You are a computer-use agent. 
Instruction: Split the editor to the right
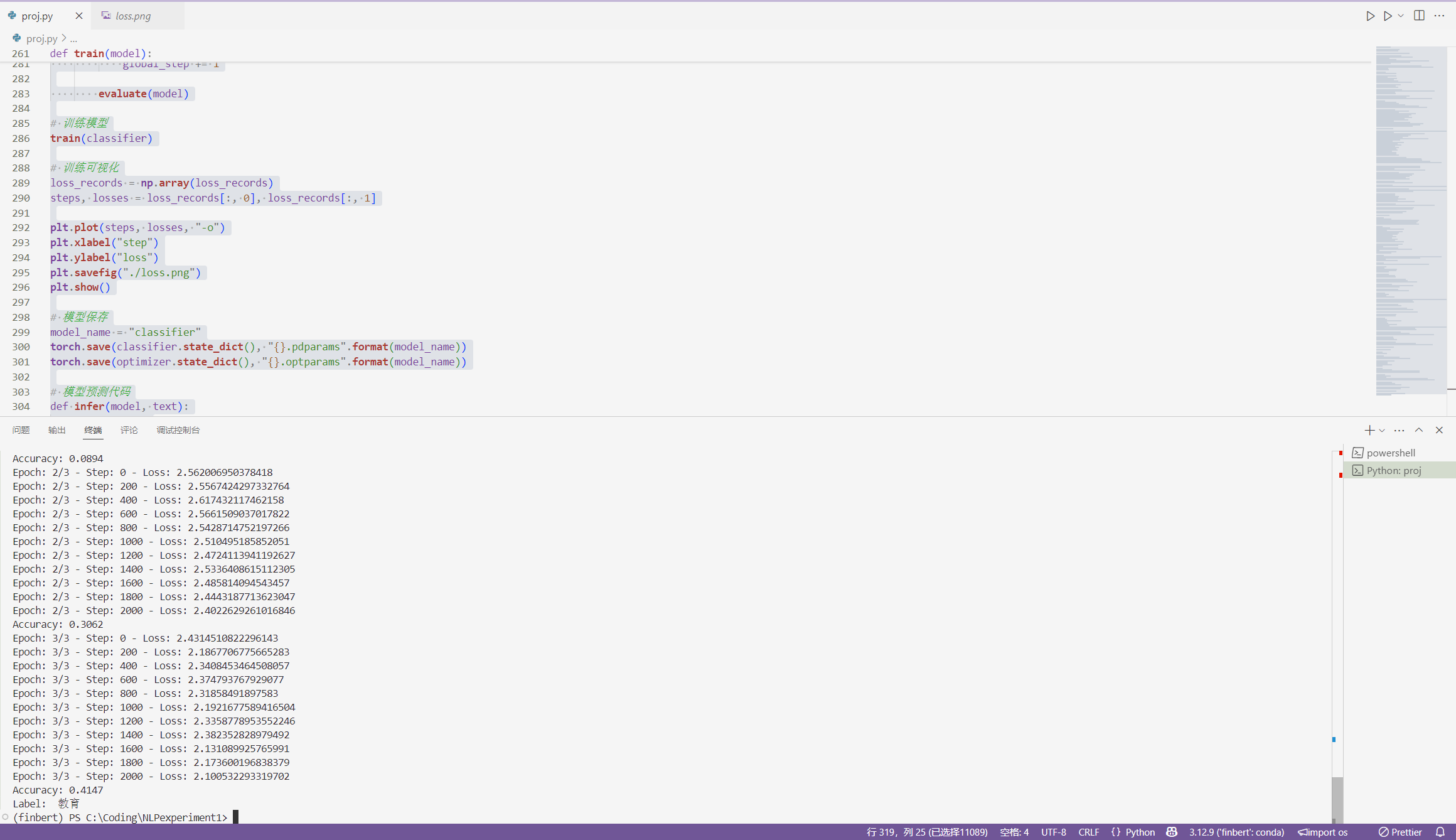tap(1419, 16)
